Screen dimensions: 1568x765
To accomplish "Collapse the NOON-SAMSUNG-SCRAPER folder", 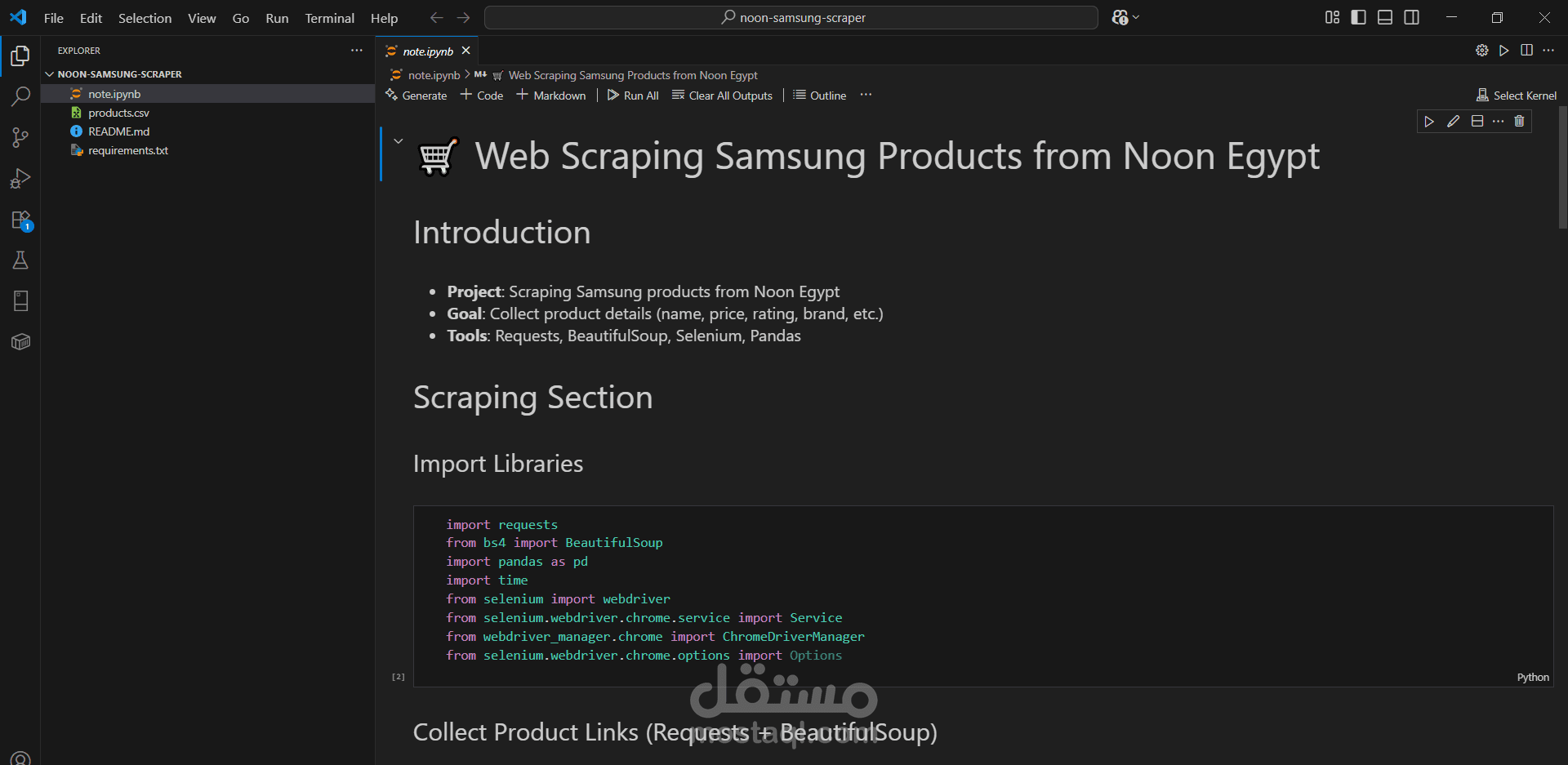I will [x=50, y=74].
